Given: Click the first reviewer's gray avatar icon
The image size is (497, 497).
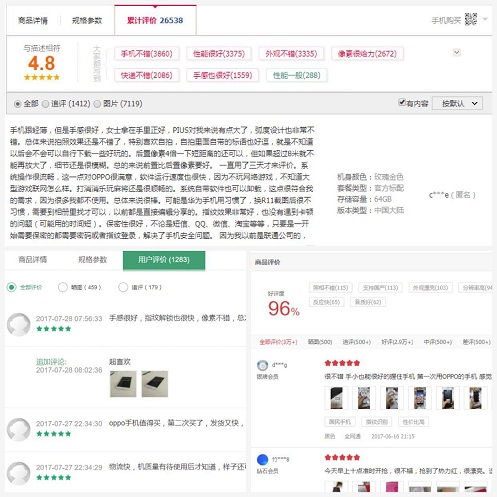Looking at the screenshot, I should point(19,324).
